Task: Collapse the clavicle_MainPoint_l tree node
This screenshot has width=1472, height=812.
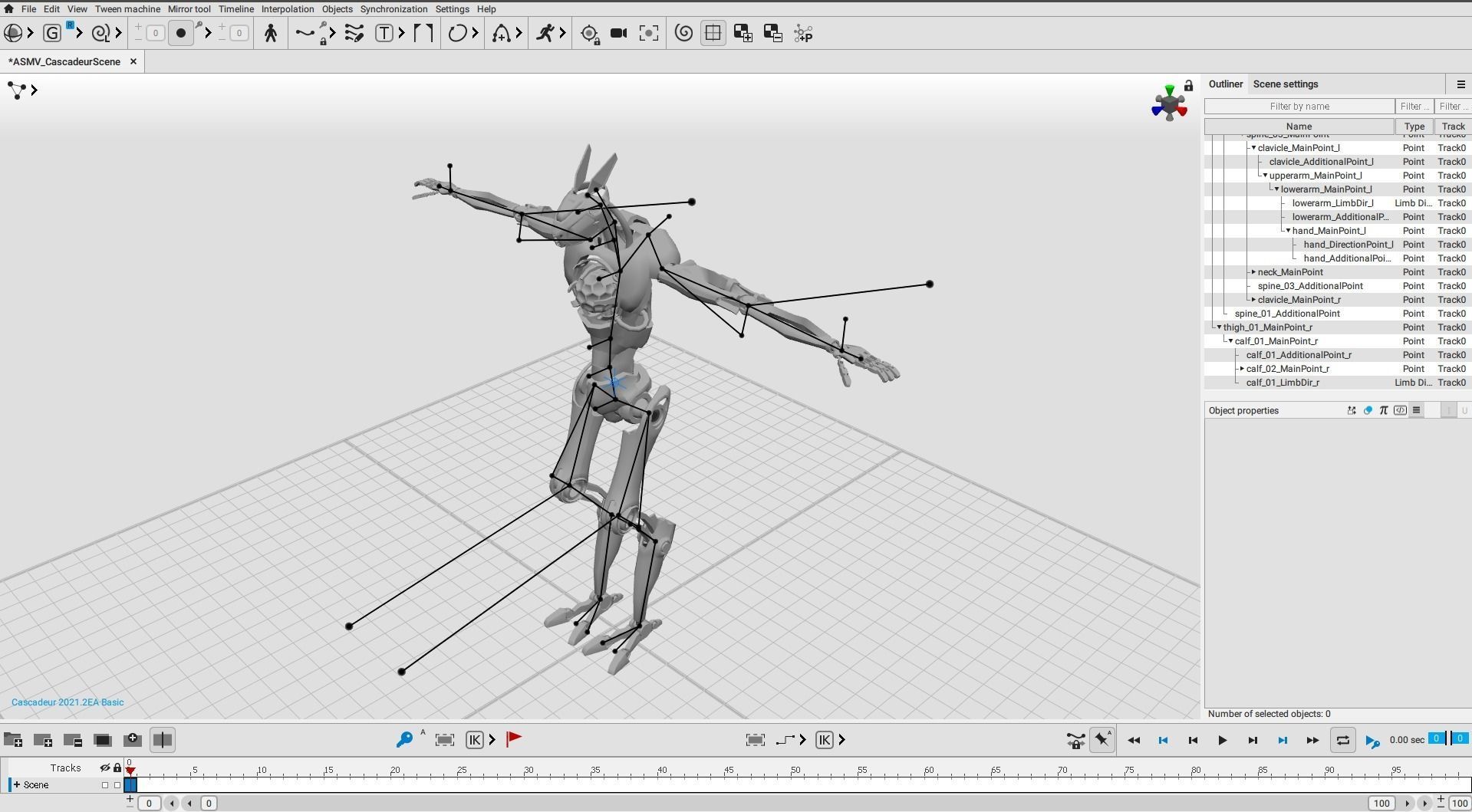Action: coord(1254,148)
